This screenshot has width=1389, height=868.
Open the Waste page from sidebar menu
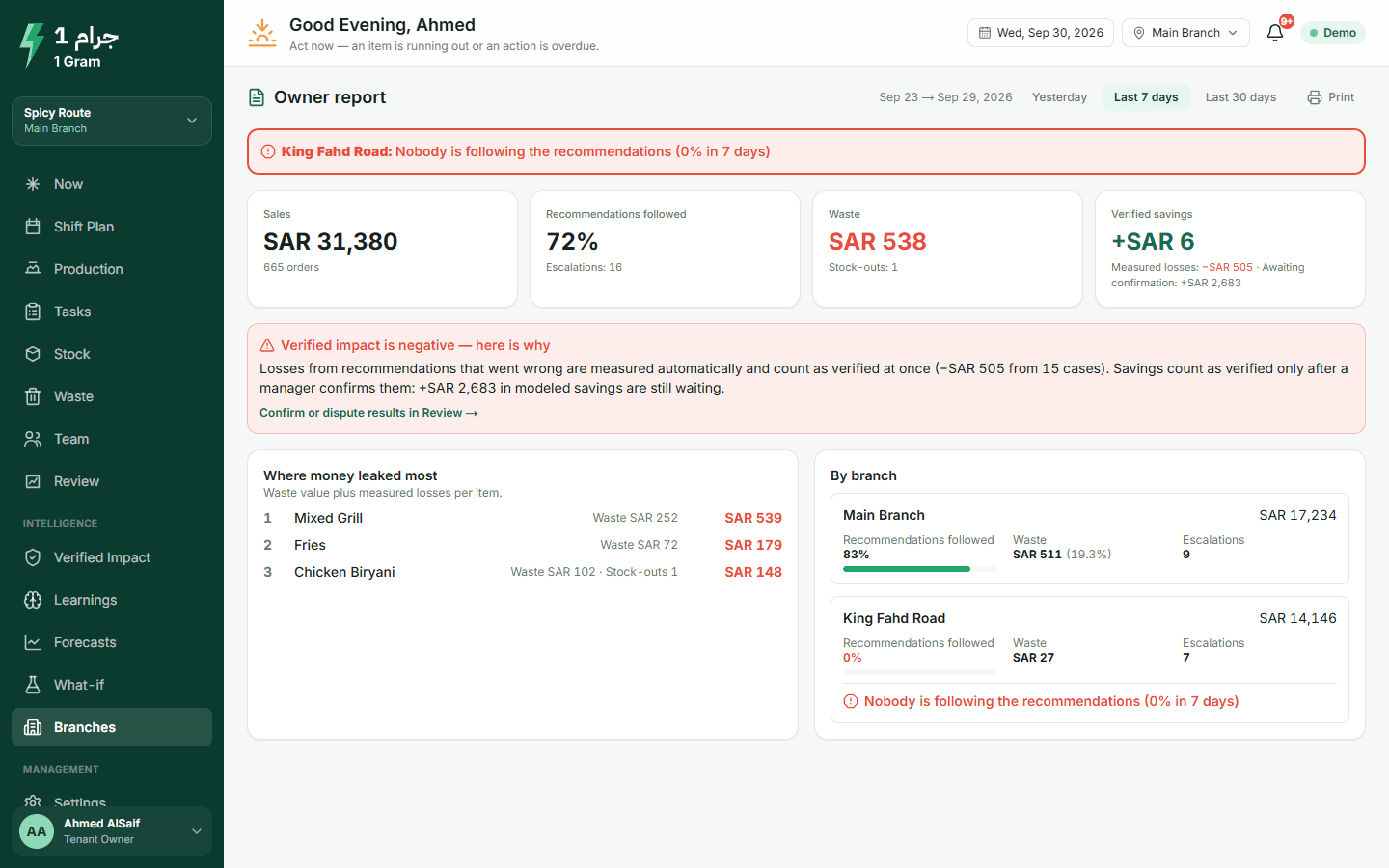click(x=112, y=396)
